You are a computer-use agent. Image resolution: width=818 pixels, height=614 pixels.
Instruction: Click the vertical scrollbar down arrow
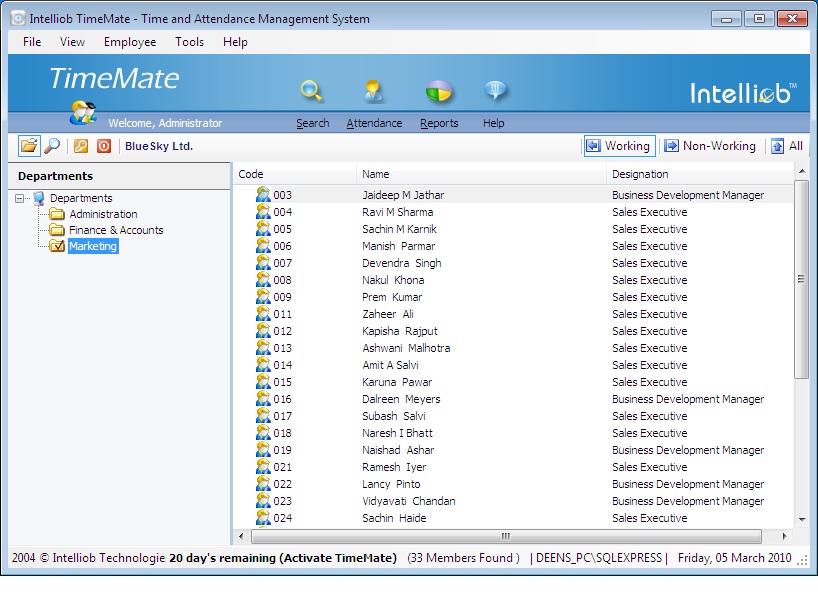[x=802, y=520]
